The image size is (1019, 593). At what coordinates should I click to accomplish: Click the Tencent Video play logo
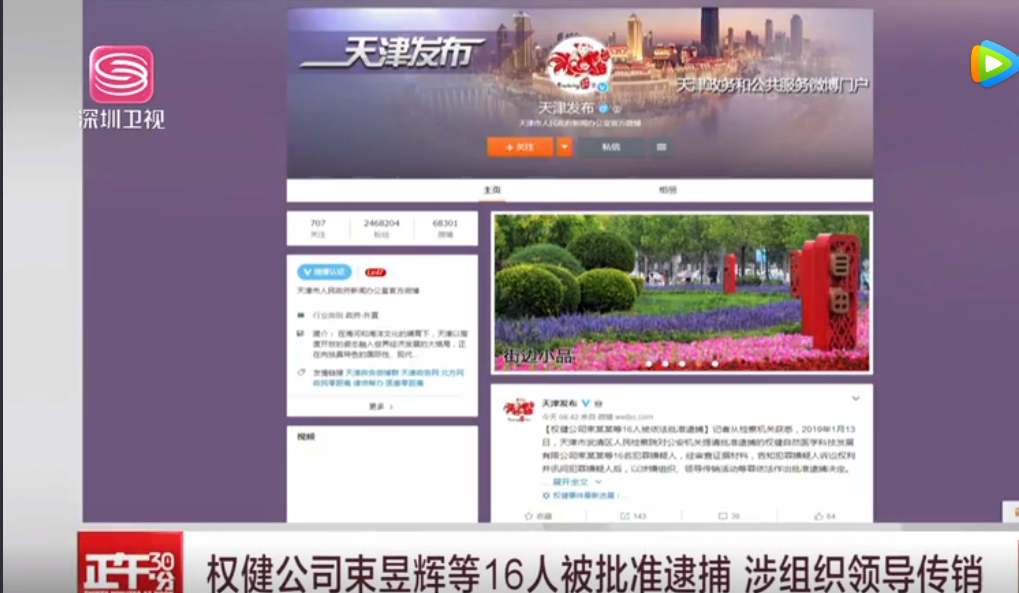[994, 63]
